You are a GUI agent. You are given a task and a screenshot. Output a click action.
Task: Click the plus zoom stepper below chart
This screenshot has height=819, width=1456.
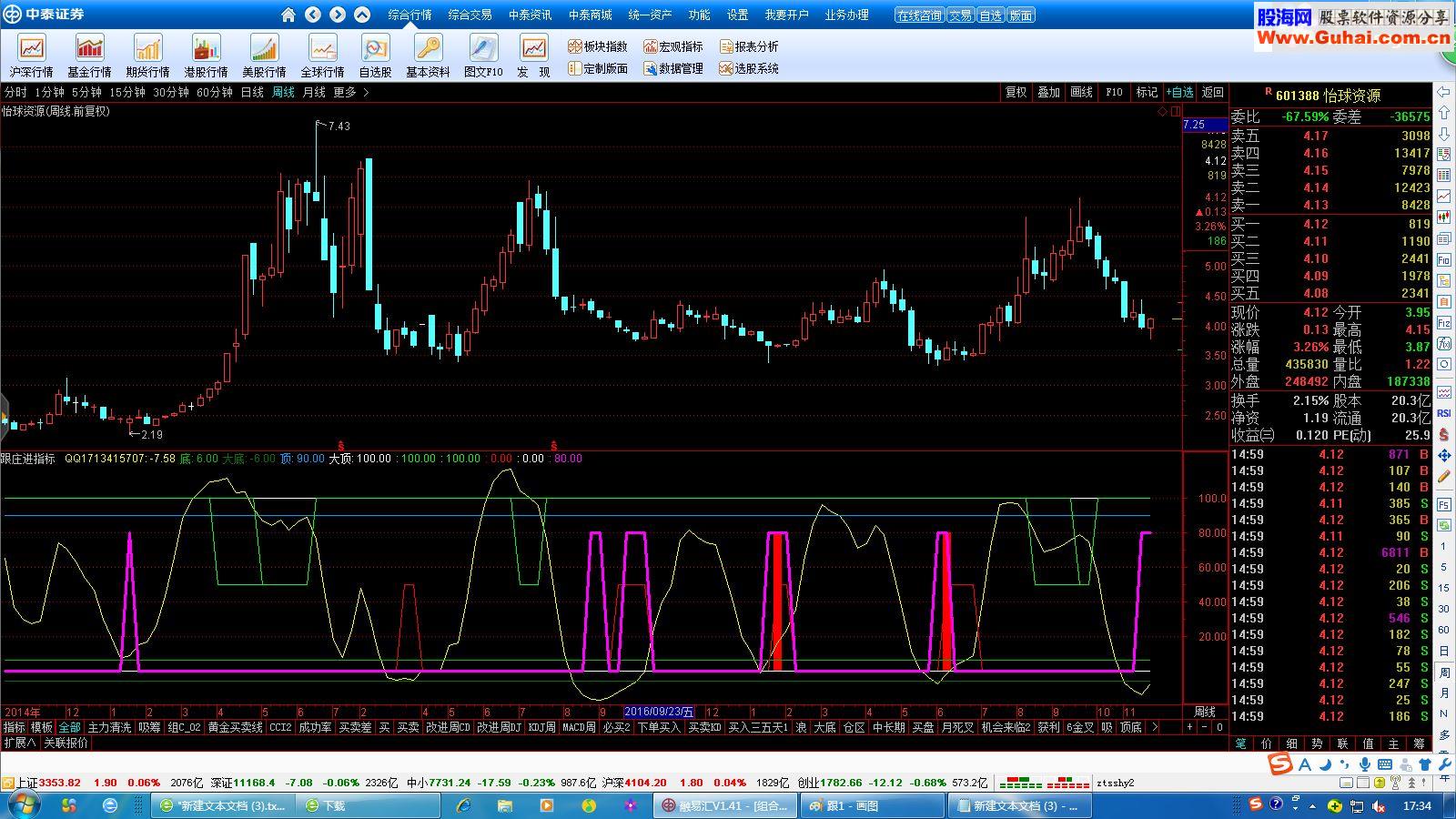[1189, 727]
